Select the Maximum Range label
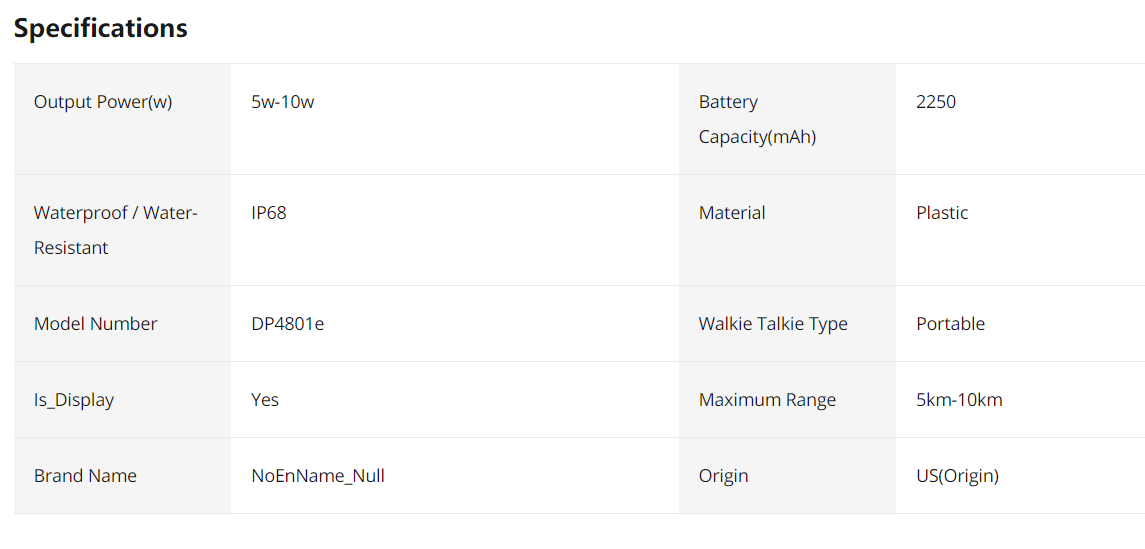 click(767, 400)
